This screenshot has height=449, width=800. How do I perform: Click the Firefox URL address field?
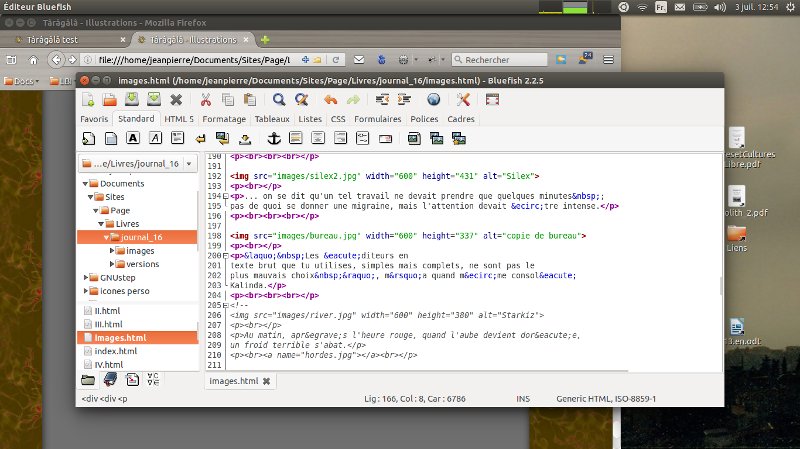194,60
